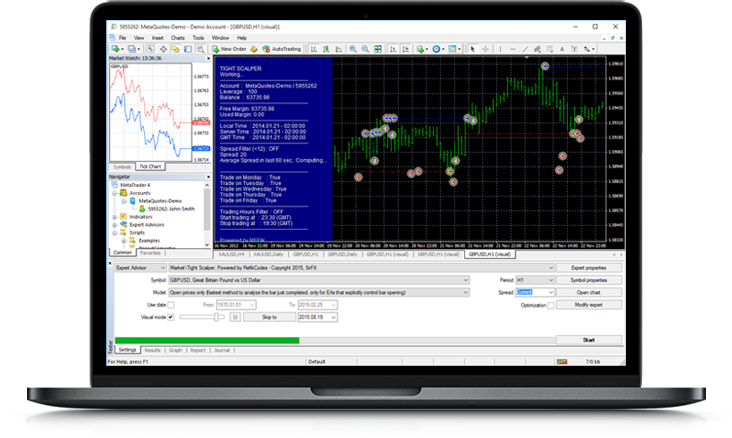
Task: Expand the Model dropdown list
Action: [464, 292]
